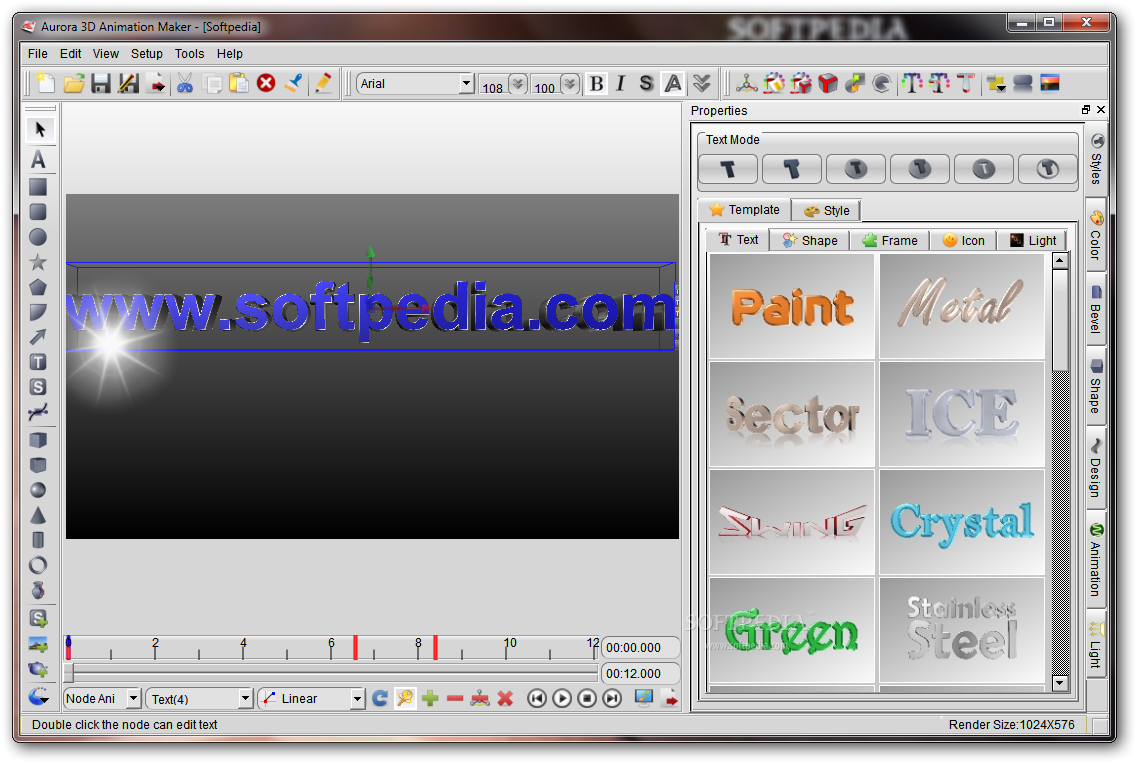
Task: Select first Text Mode button
Action: [x=728, y=169]
